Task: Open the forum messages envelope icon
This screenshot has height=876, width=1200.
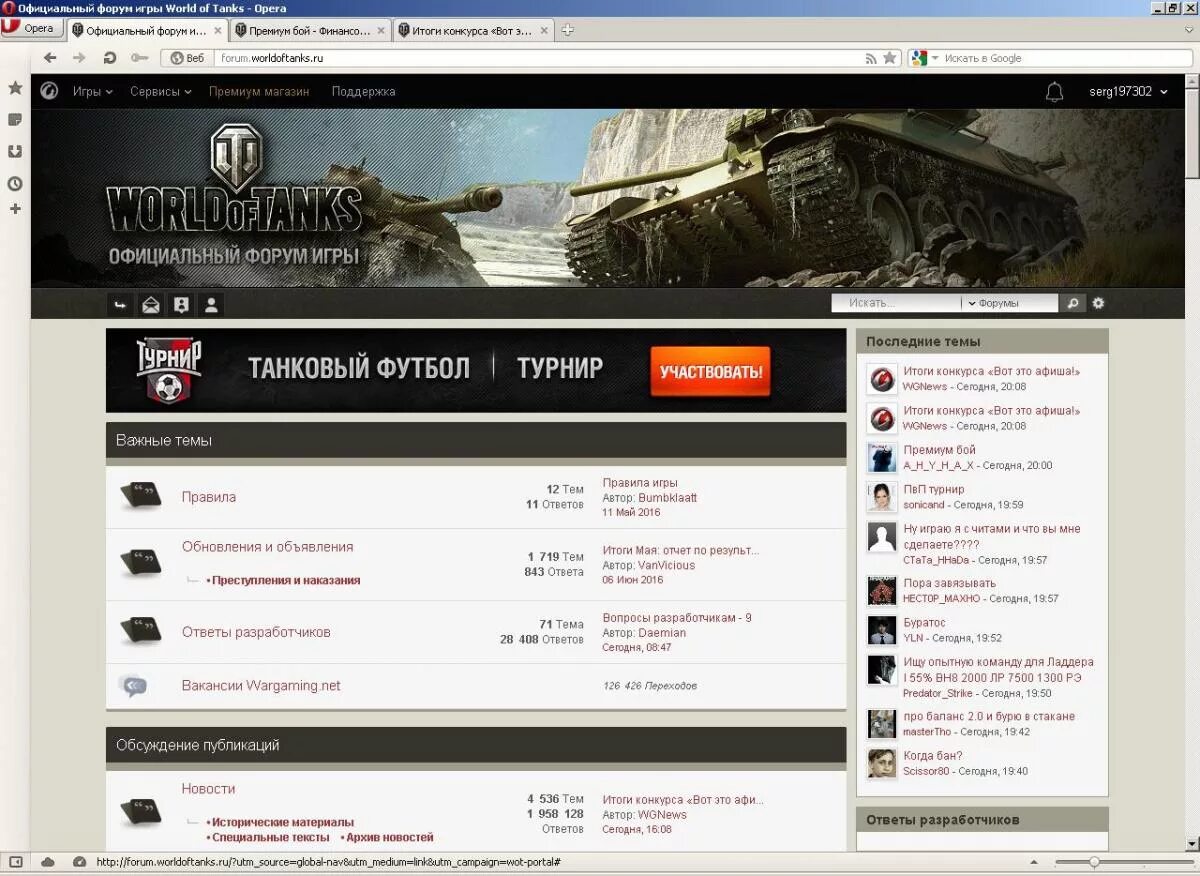Action: point(150,305)
